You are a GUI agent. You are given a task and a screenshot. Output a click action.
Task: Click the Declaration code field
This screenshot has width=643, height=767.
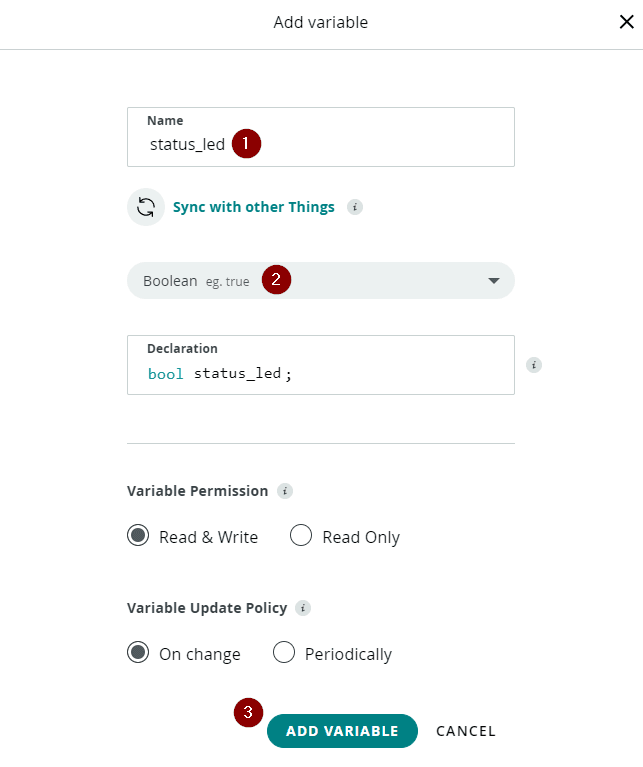[x=320, y=373]
